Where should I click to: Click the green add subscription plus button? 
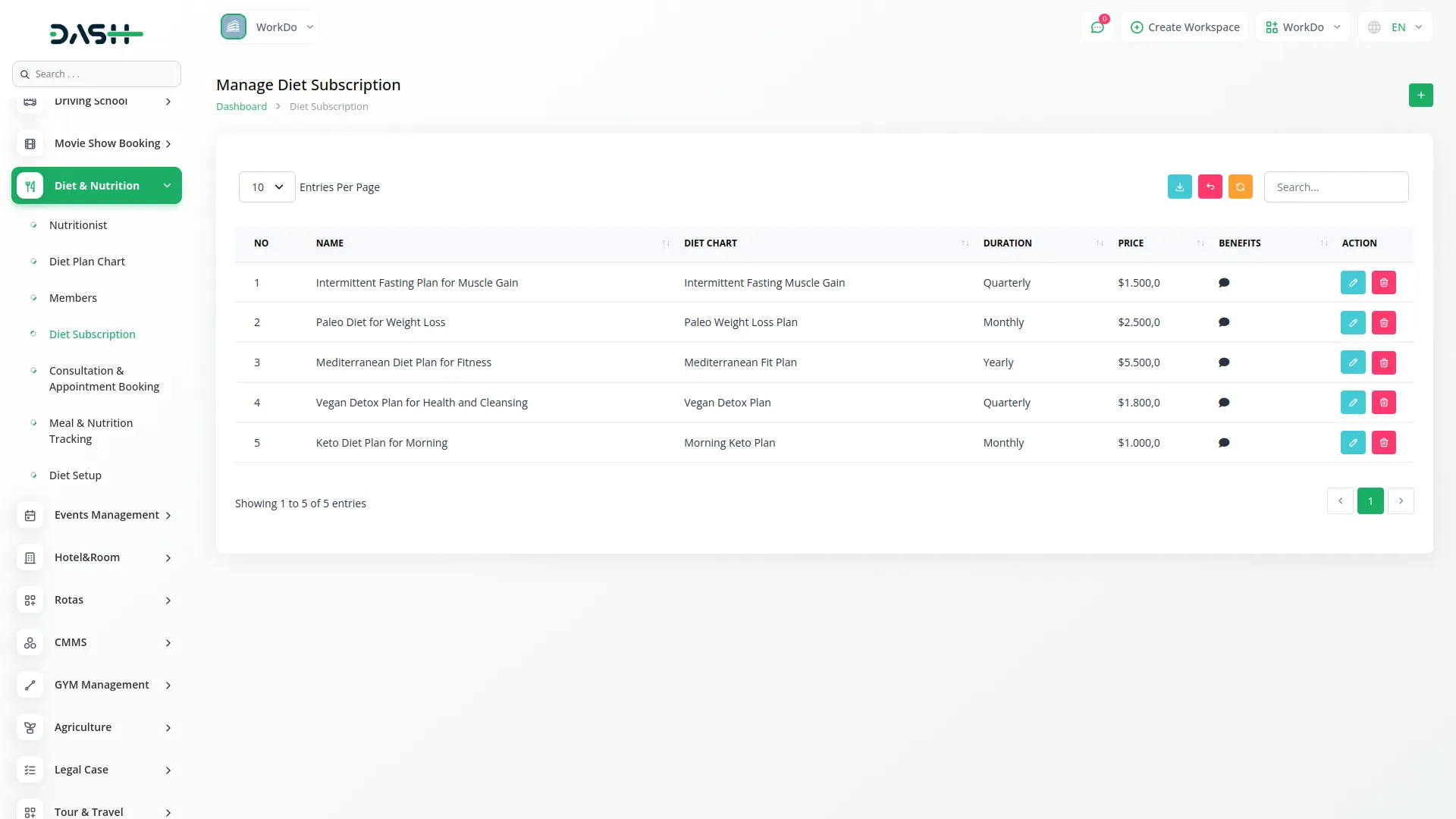point(1420,96)
